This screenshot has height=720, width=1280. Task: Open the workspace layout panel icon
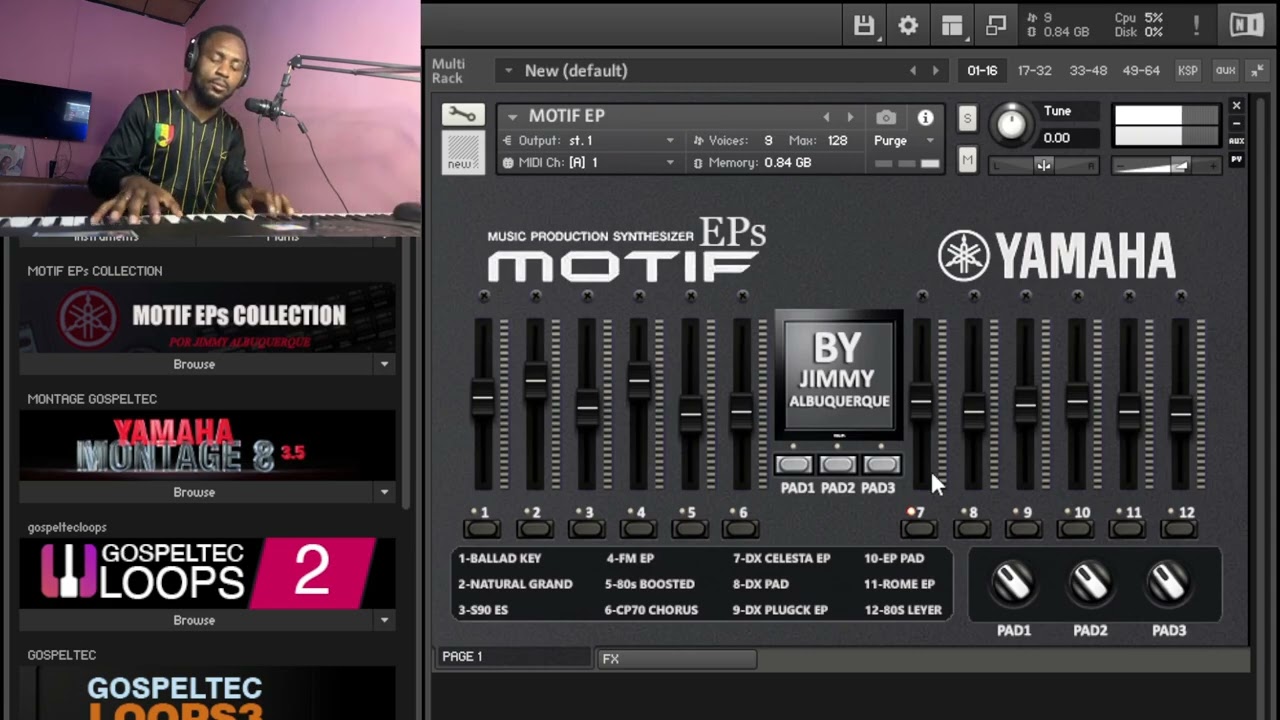[952, 27]
